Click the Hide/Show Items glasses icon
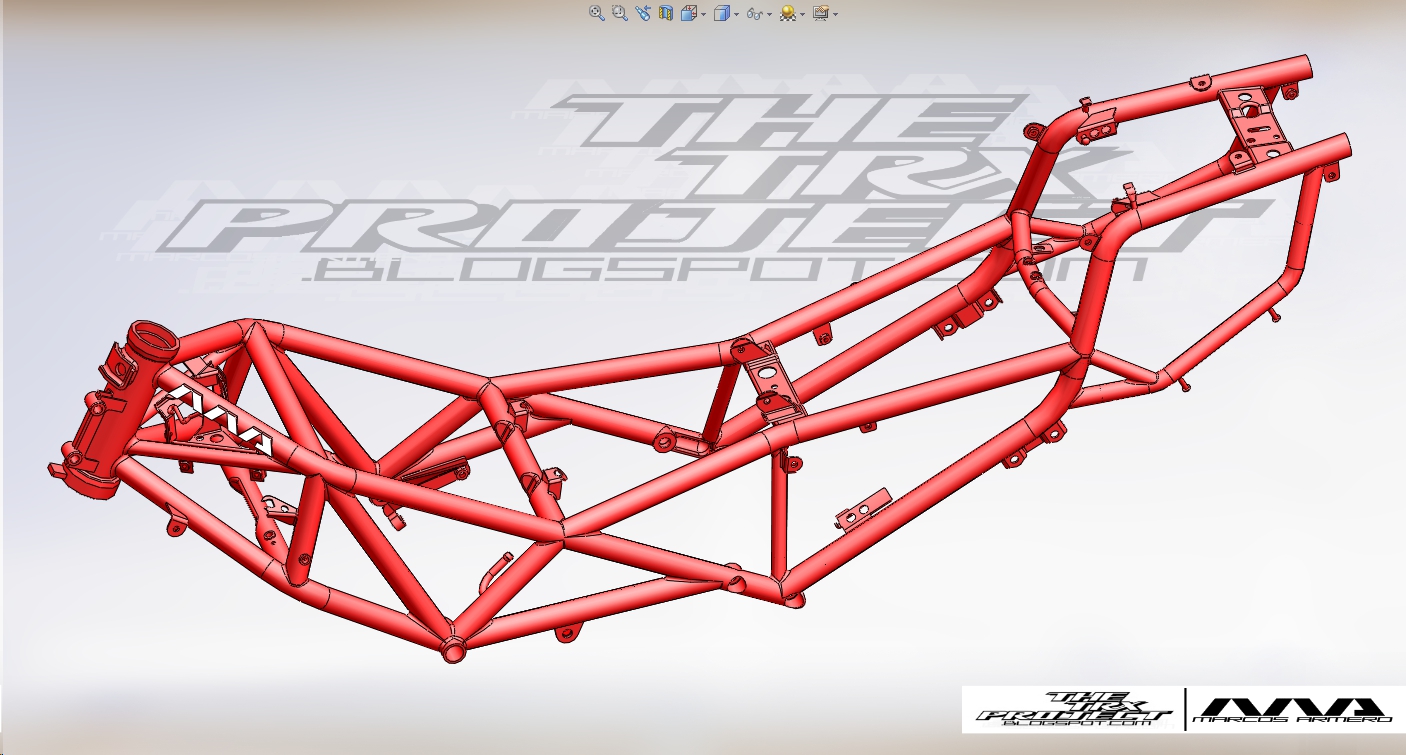This screenshot has width=1406, height=755. point(755,14)
